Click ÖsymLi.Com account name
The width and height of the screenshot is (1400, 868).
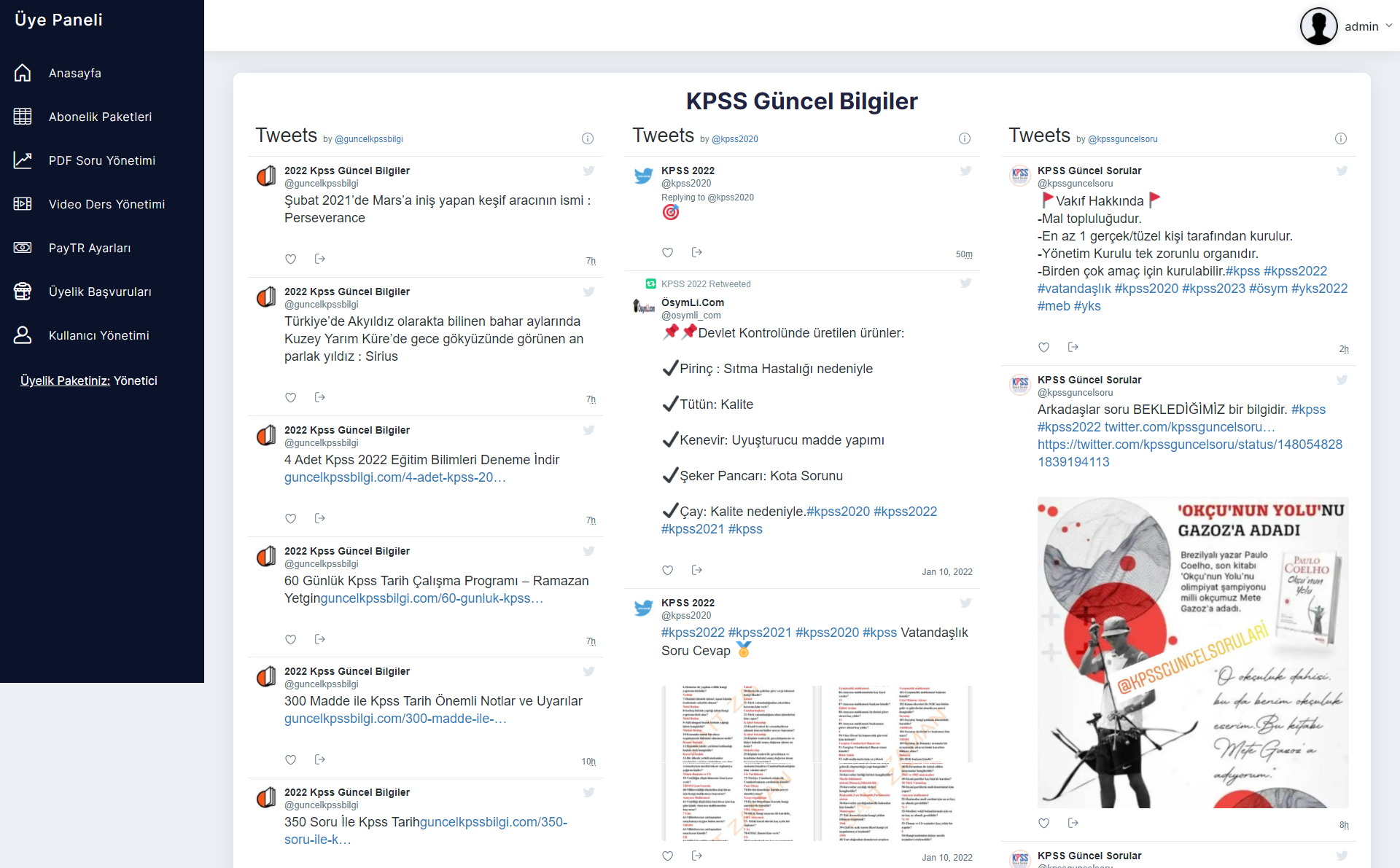coord(693,302)
